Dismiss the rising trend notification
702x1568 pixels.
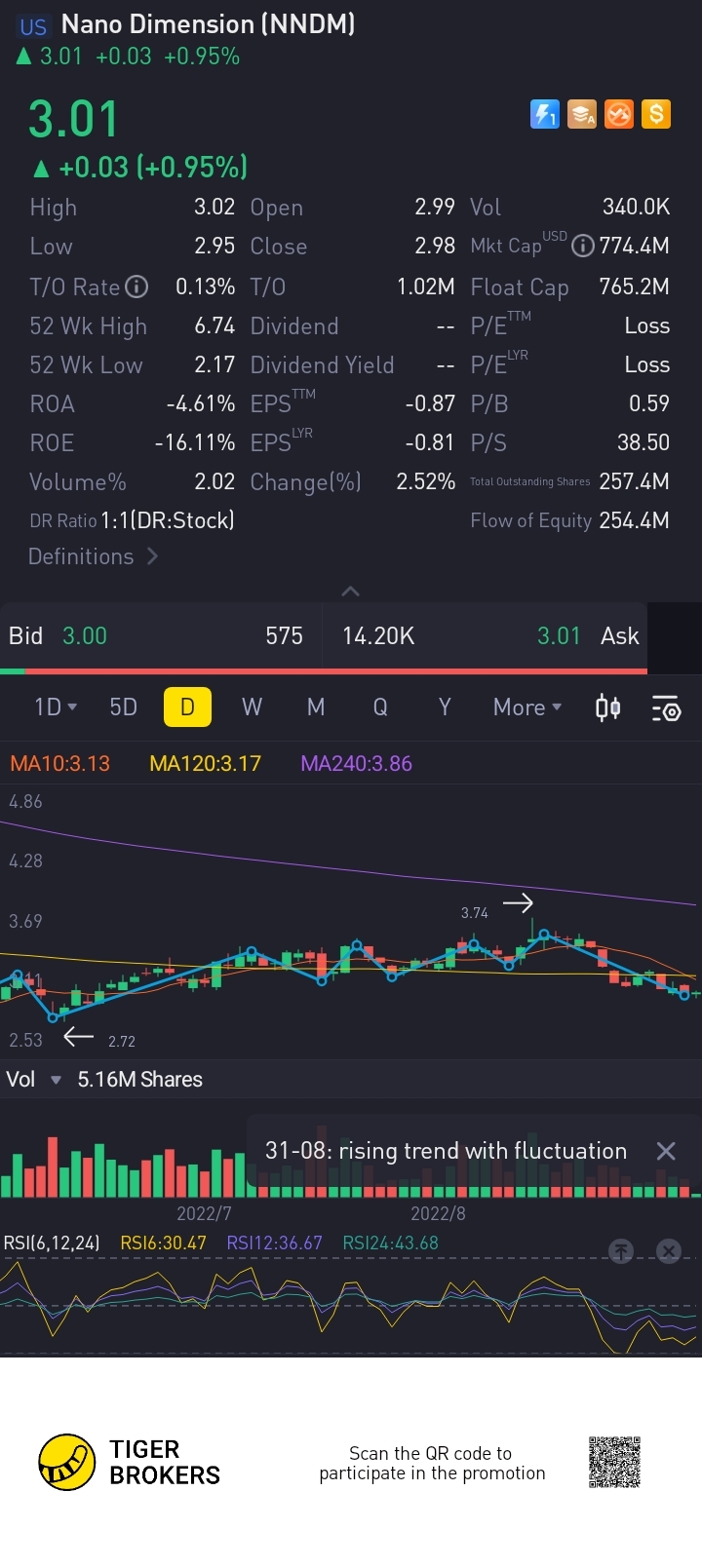[666, 1151]
